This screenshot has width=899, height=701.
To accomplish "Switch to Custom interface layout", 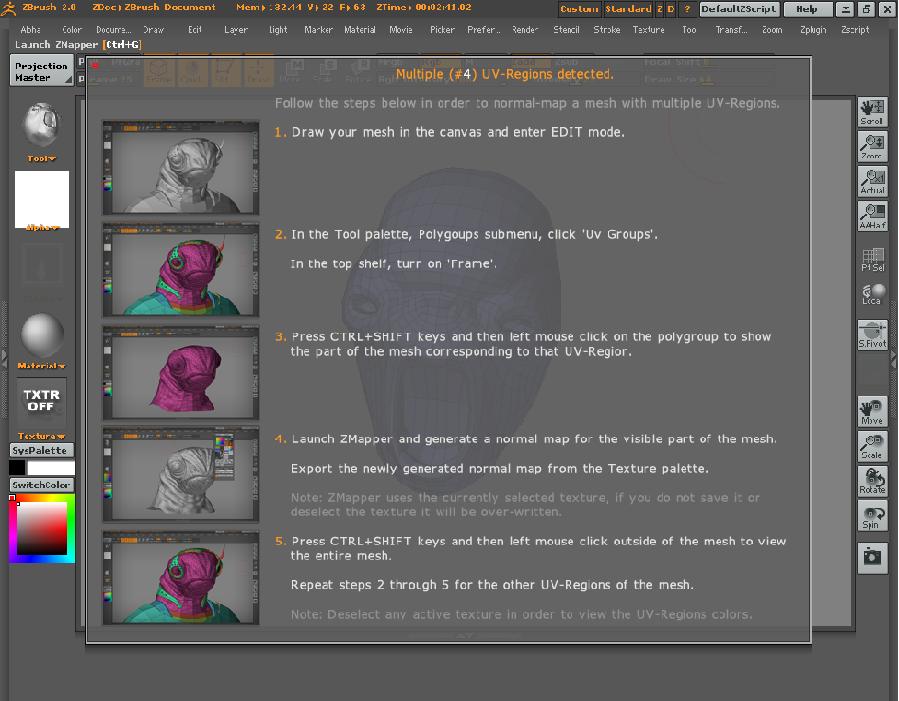I will click(579, 9).
